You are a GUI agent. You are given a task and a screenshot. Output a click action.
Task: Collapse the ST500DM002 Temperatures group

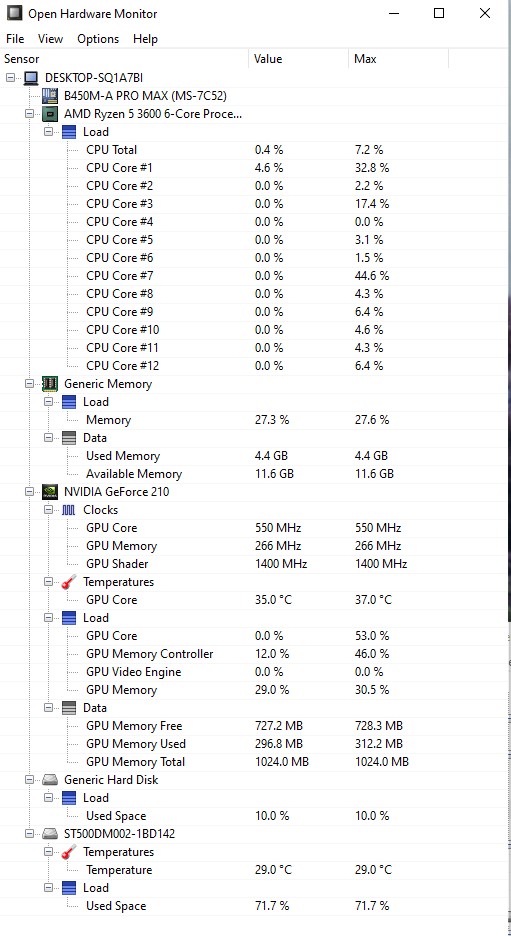[48, 851]
